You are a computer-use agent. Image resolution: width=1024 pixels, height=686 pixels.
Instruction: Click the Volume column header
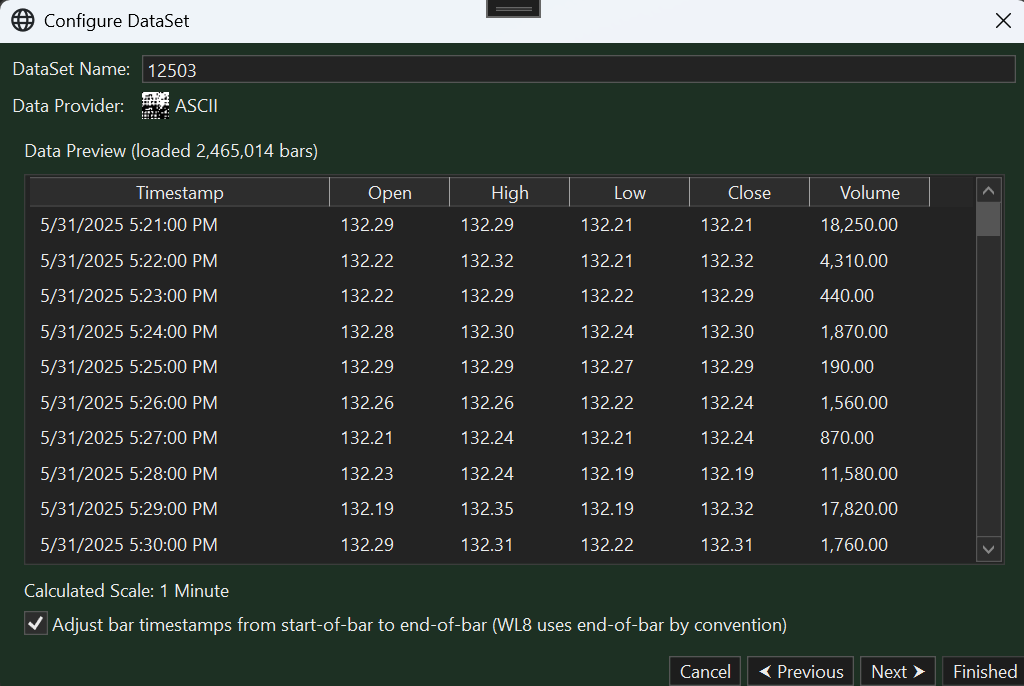pos(869,193)
